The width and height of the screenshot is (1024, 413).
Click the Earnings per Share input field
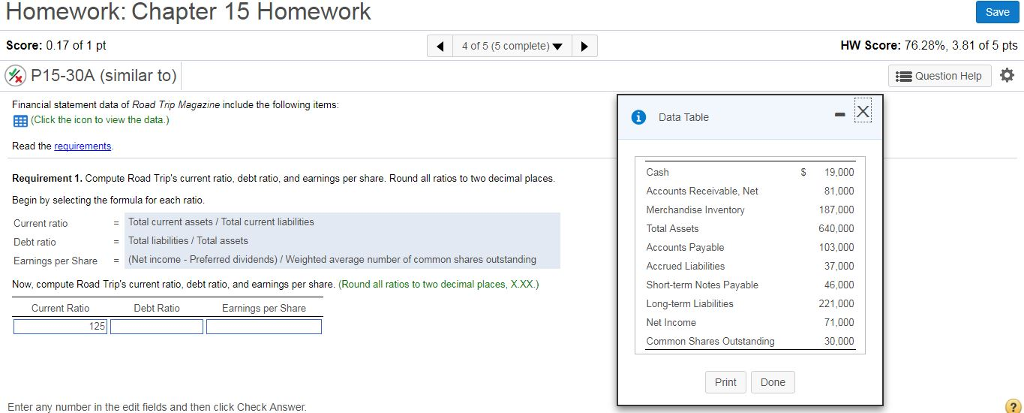coord(264,326)
